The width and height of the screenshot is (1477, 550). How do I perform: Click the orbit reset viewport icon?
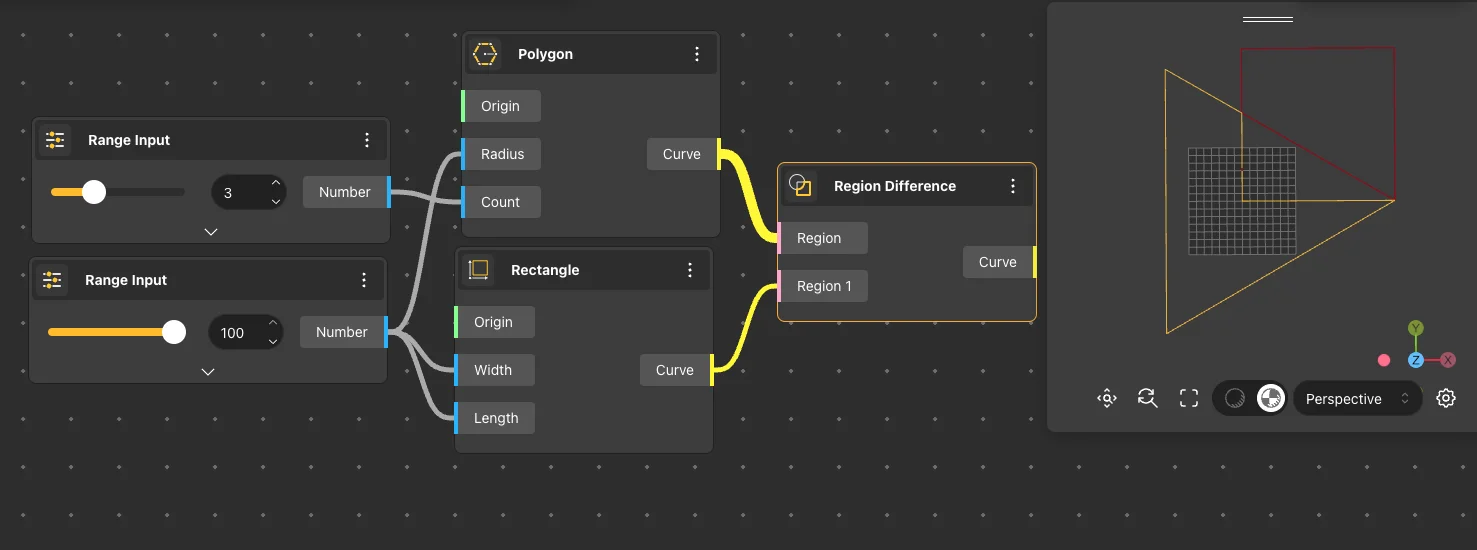[x=1147, y=399]
